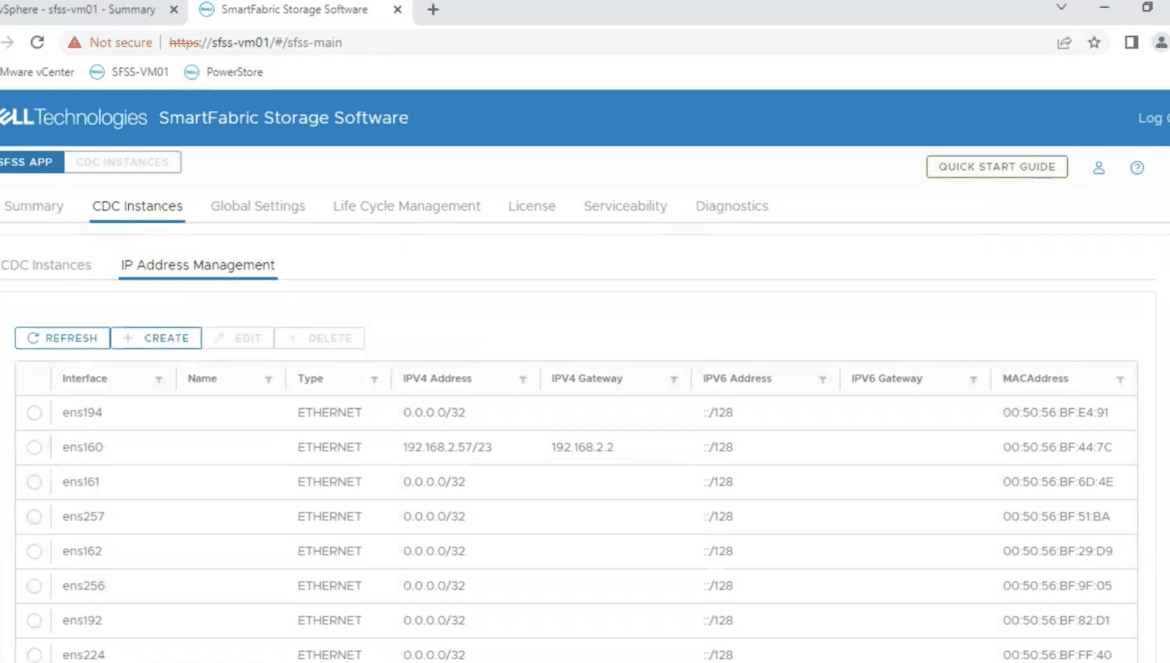Open help via the question mark icon

[1136, 167]
